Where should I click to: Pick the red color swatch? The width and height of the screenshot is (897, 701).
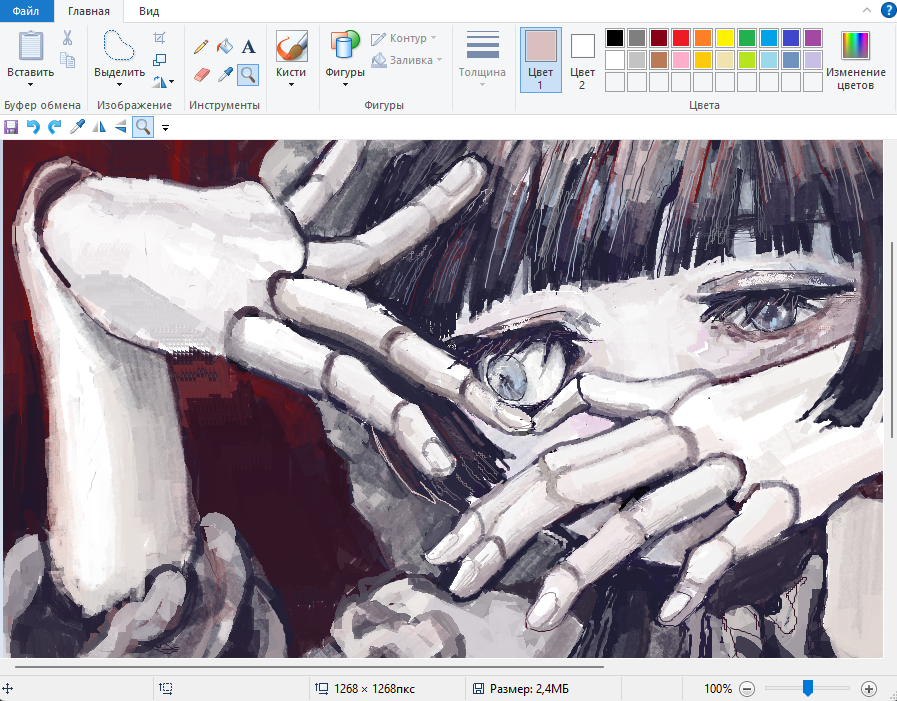[x=681, y=38]
